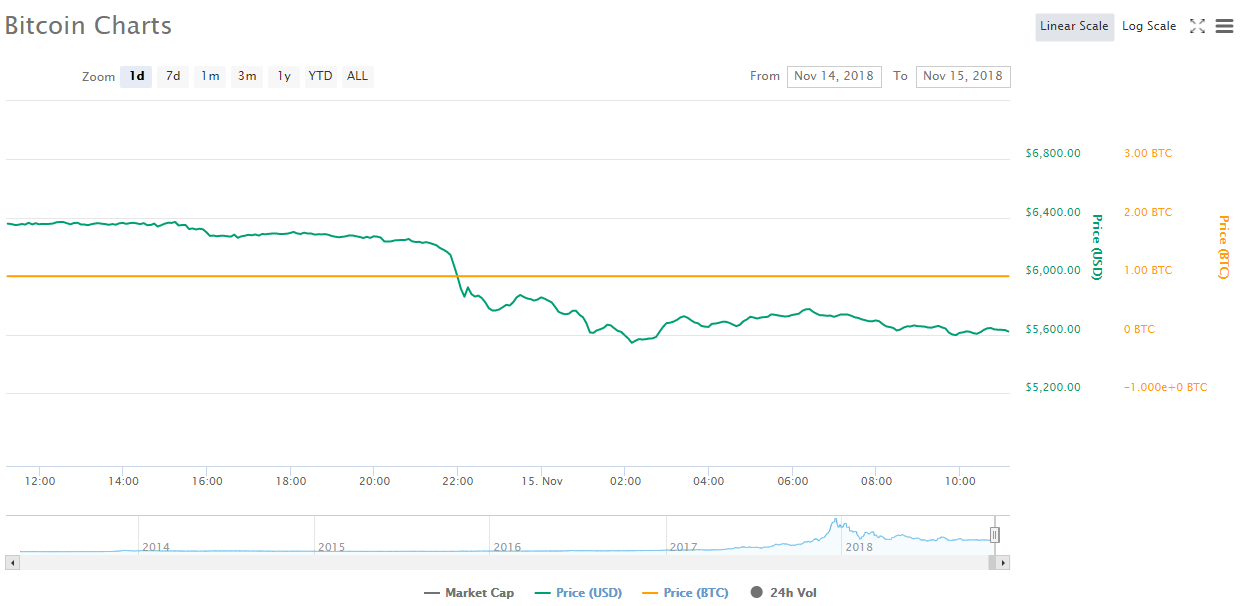Click the From date field Nov 14, 2018

[834, 76]
